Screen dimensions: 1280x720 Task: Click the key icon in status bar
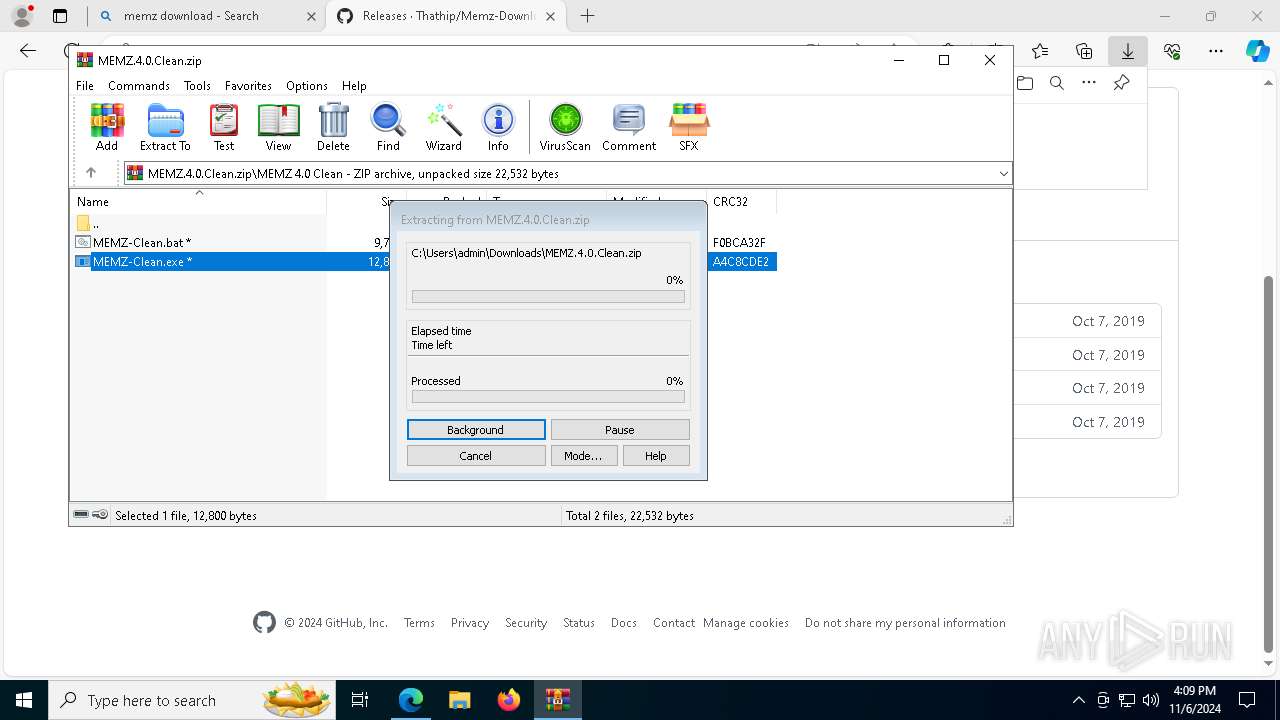pyautogui.click(x=100, y=515)
